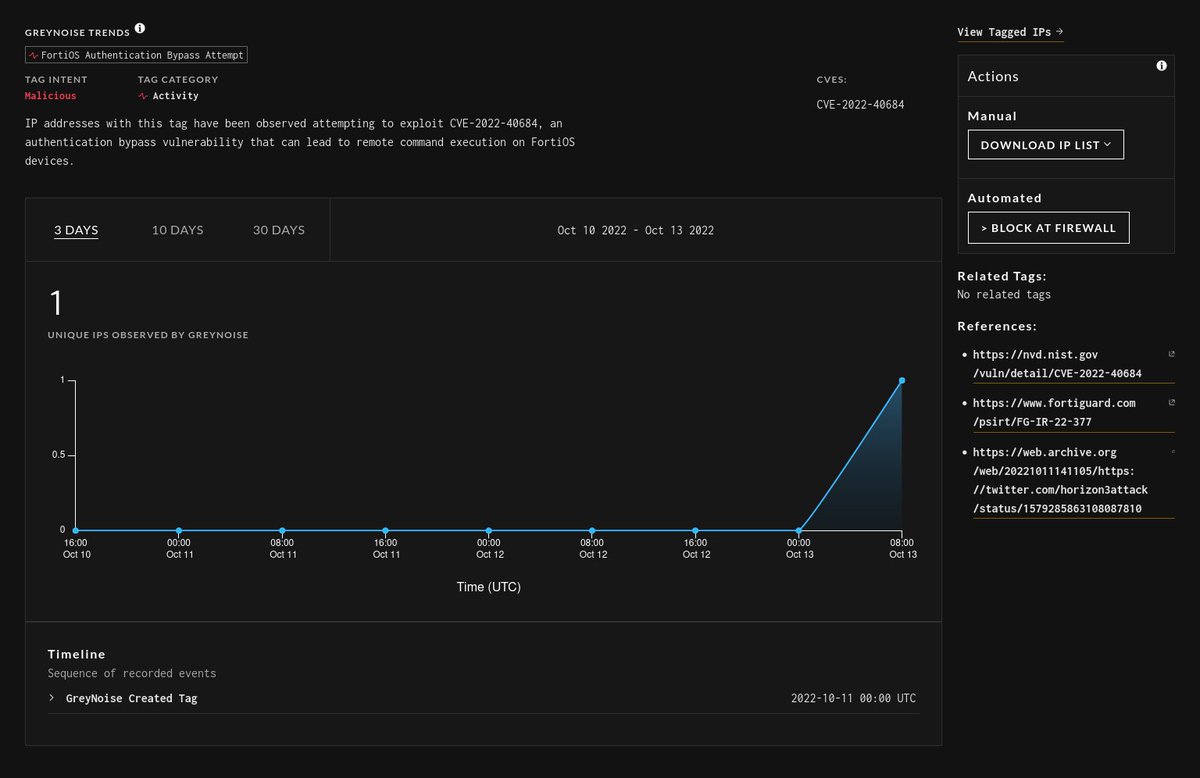Screen dimensions: 1200x778
Task: Open external link icon for fortiguard.com reference
Action: coord(1172,402)
